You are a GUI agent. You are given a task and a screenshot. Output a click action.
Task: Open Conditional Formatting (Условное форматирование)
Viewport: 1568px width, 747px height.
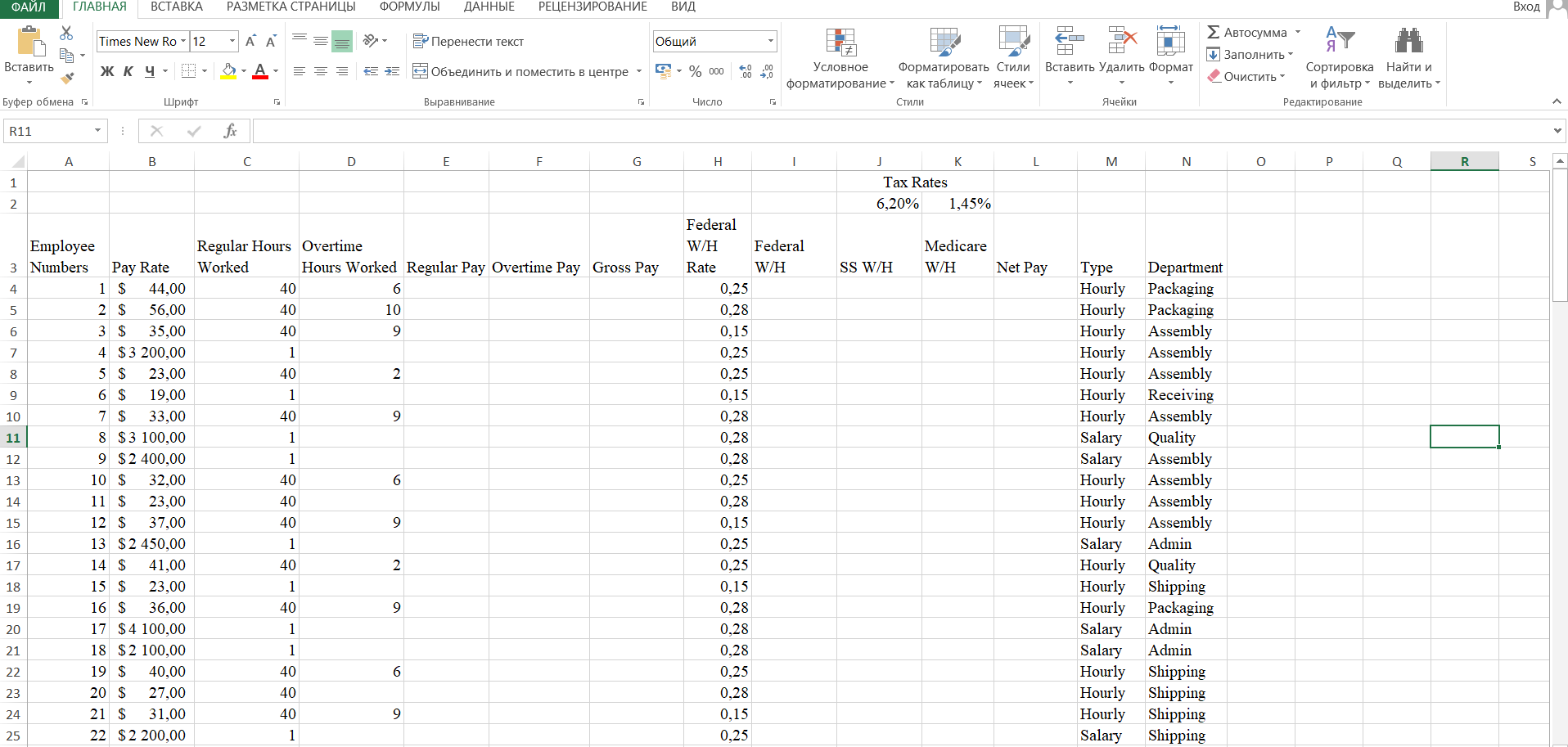840,57
